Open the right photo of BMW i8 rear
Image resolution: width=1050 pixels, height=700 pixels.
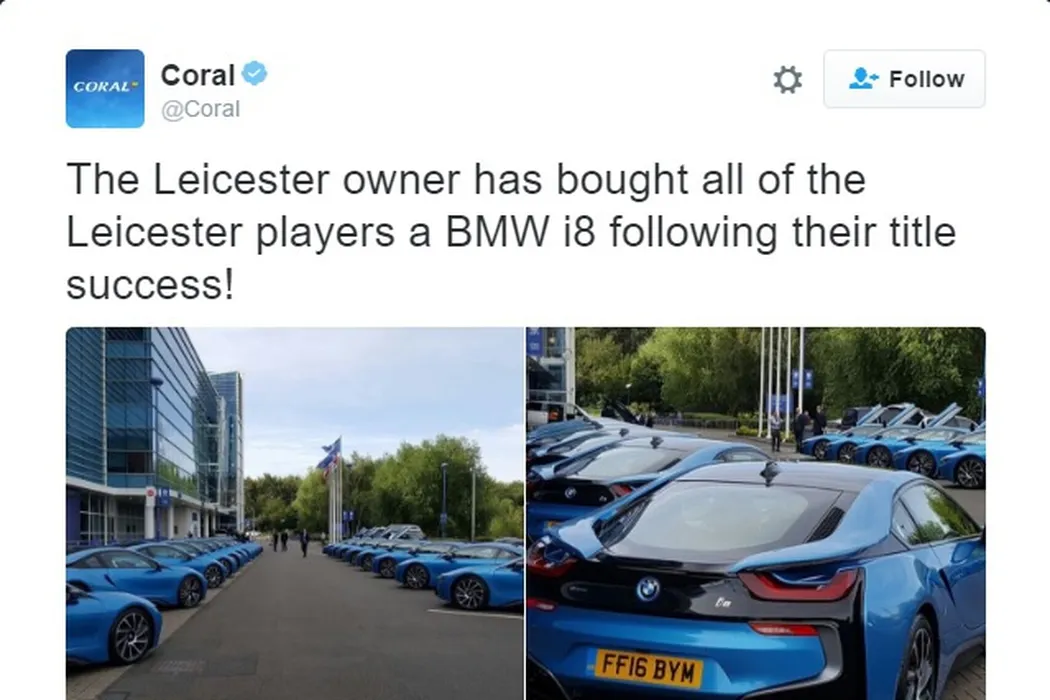756,514
